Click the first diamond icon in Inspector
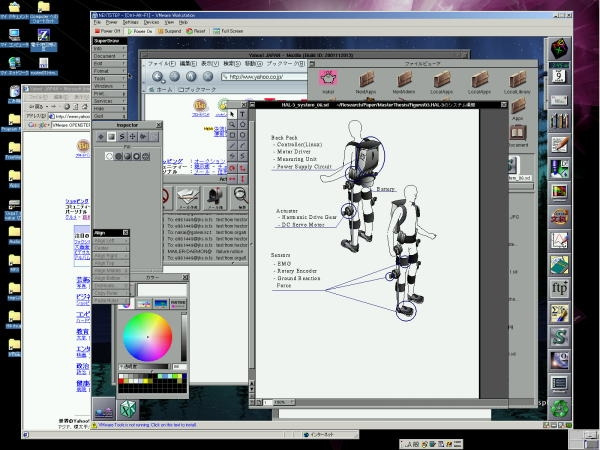 pos(101,137)
